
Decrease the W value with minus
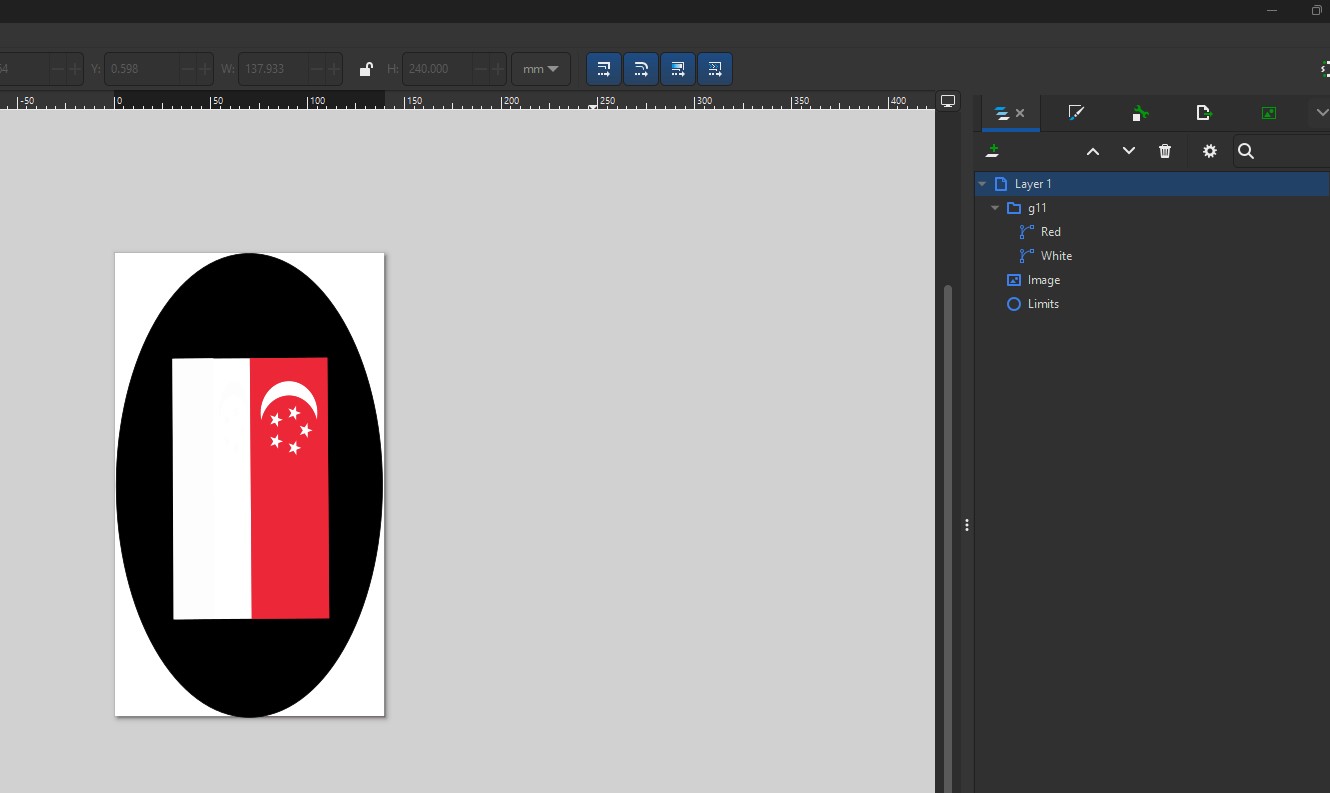[317, 69]
